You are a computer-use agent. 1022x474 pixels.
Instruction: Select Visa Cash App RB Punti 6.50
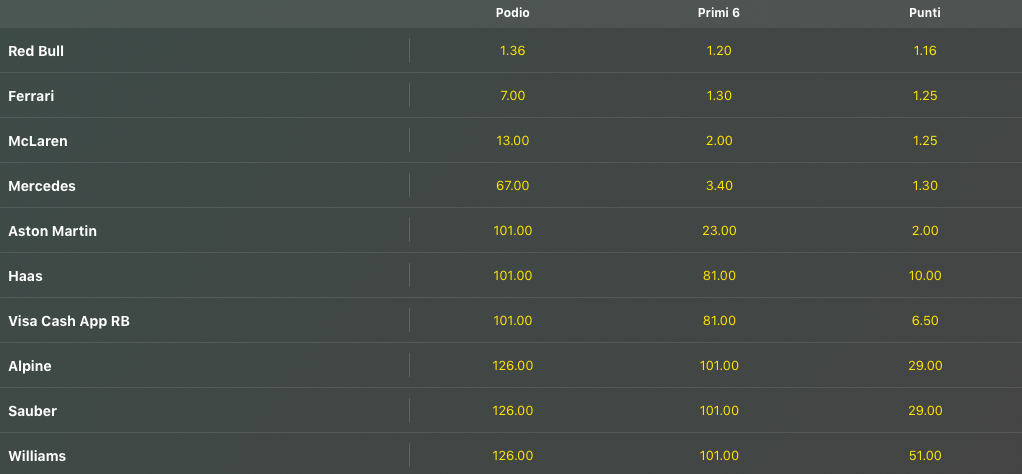pyautogui.click(x=925, y=321)
